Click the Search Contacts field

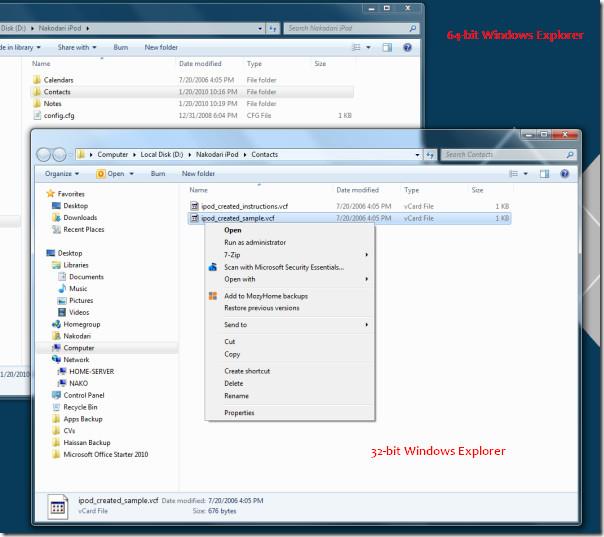(x=503, y=155)
